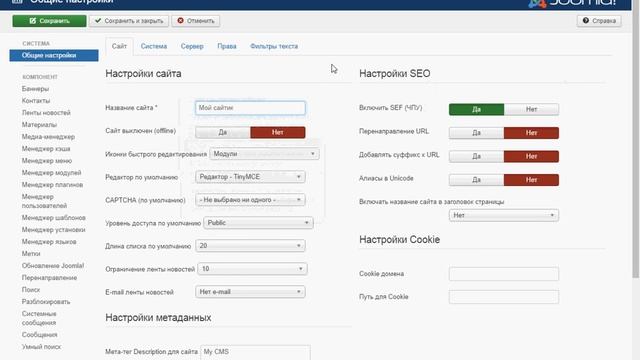The image size is (640, 360).
Task: Click the green Сохранить save button
Action: click(x=49, y=21)
